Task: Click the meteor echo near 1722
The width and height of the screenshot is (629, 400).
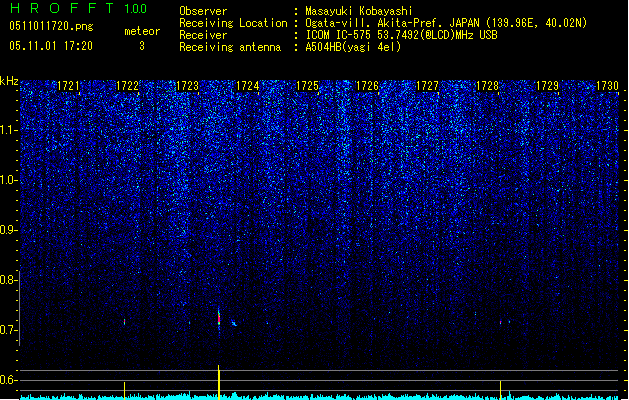Action: (124, 322)
